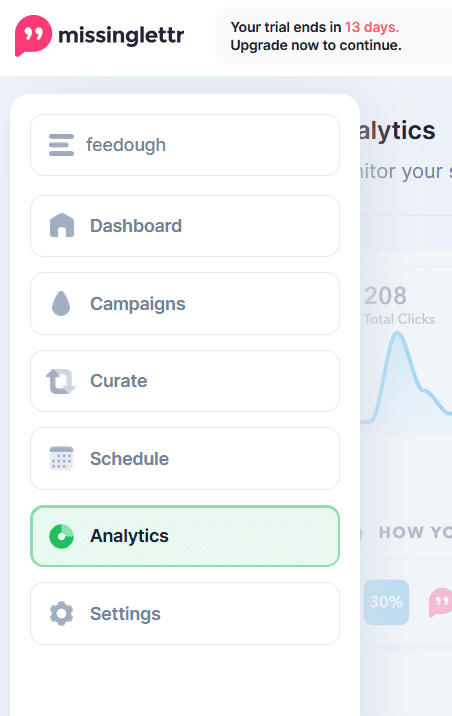Select the Curate menu item
452x716 pixels.
point(185,381)
